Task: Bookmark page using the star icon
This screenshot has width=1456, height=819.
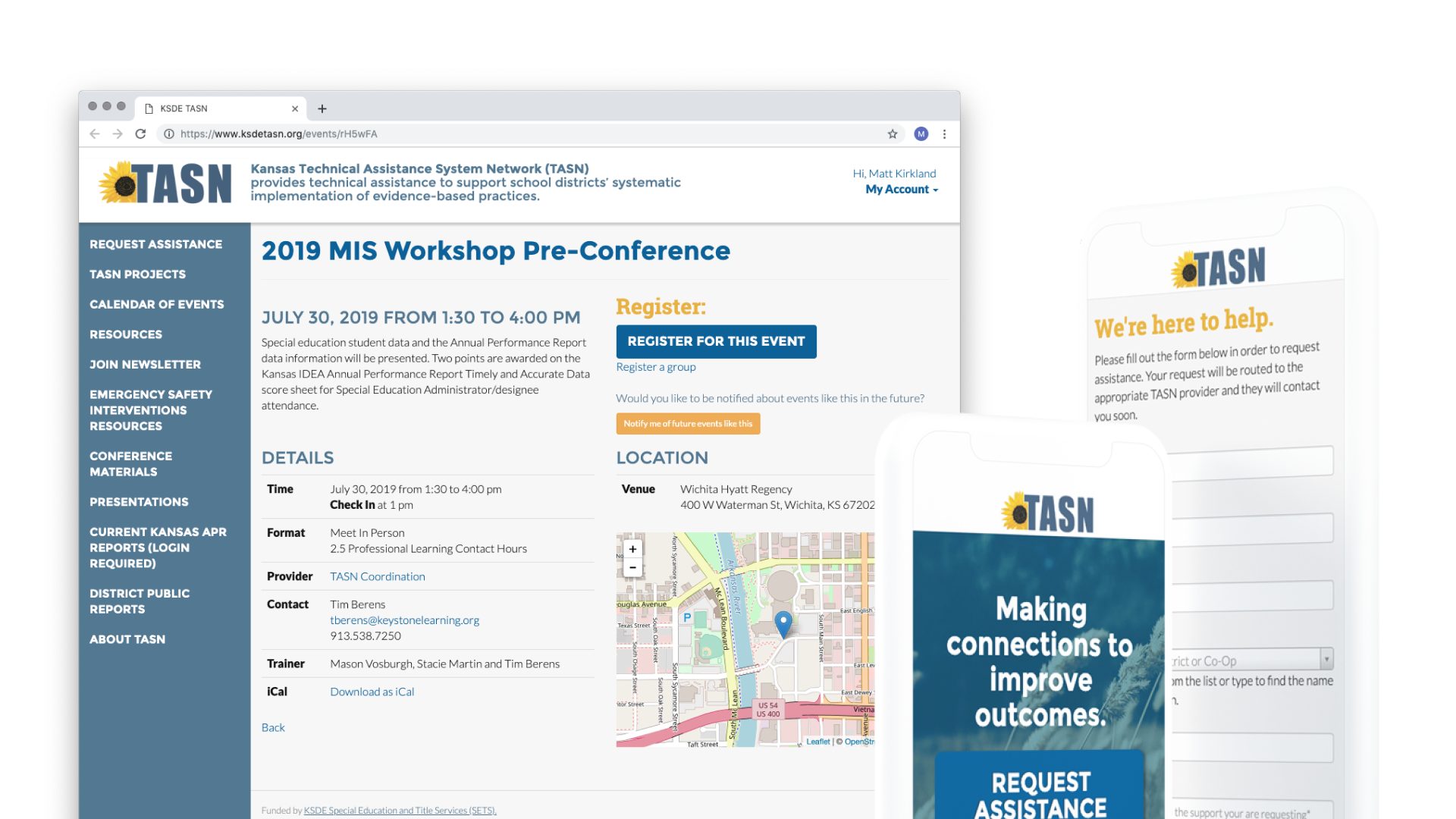Action: [893, 134]
